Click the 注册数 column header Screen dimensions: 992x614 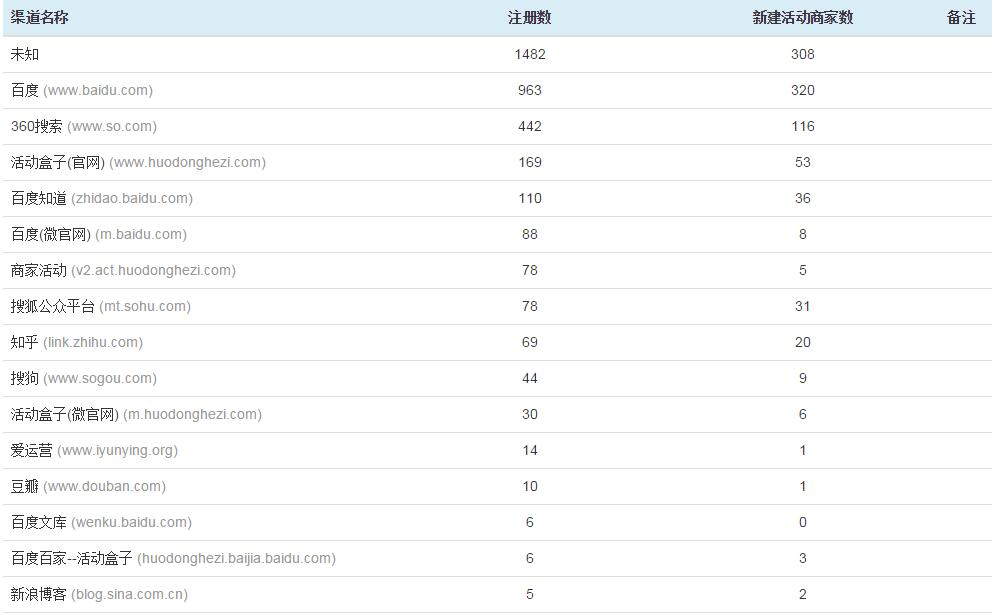pyautogui.click(x=530, y=18)
